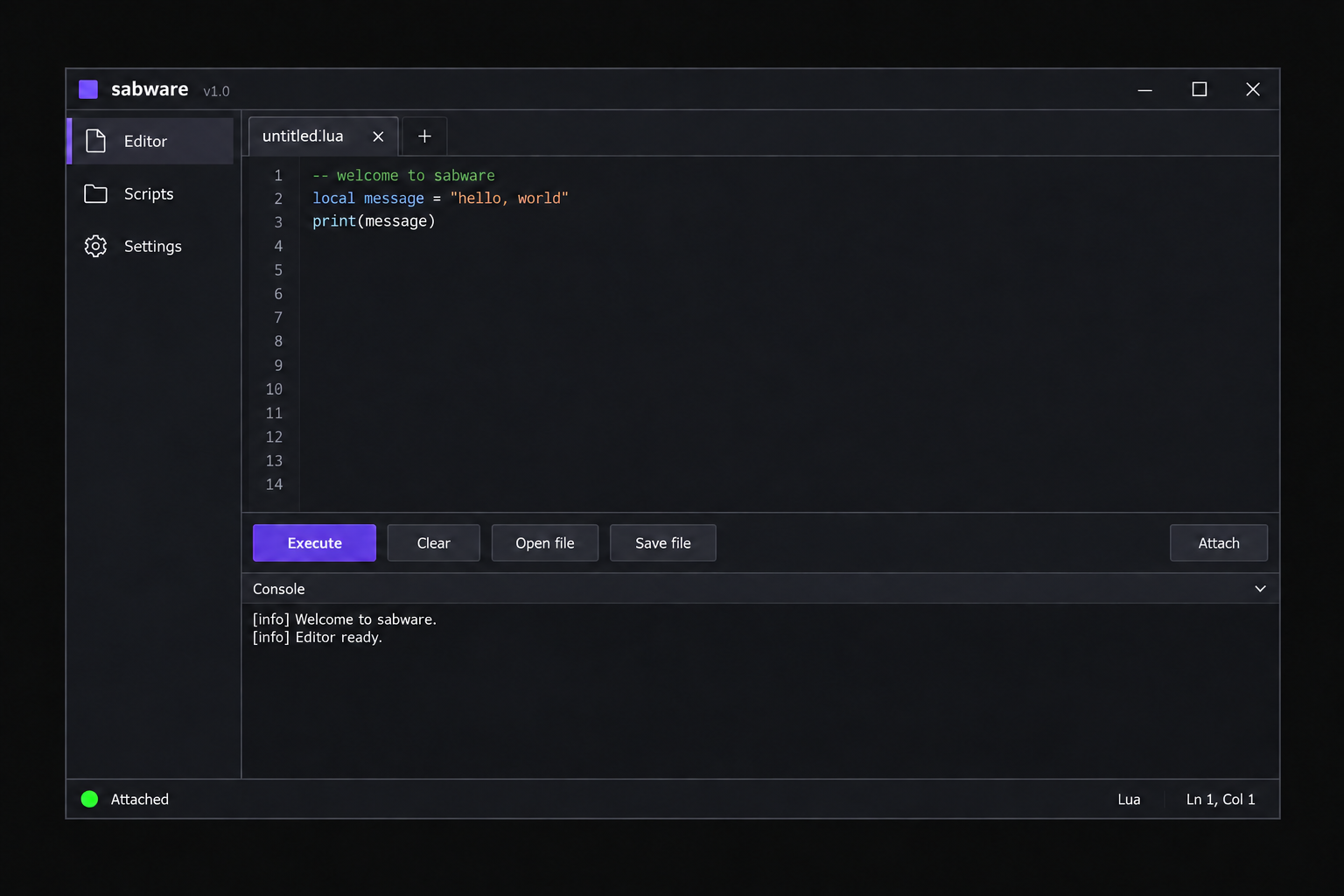Click the purple sabware logo icon
1344x896 pixels.
[88, 89]
